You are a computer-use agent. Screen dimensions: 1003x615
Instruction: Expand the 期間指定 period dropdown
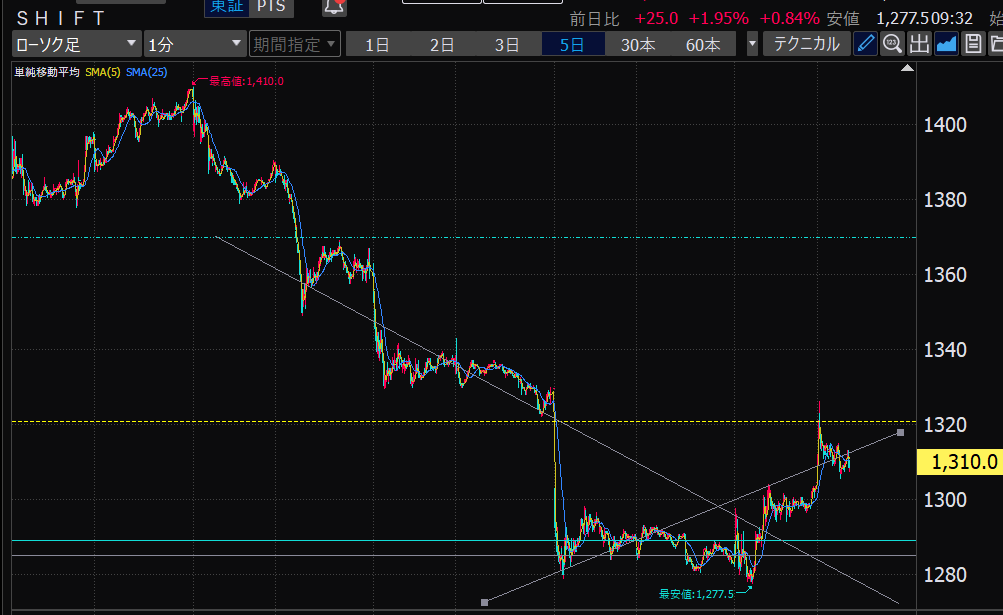[294, 44]
